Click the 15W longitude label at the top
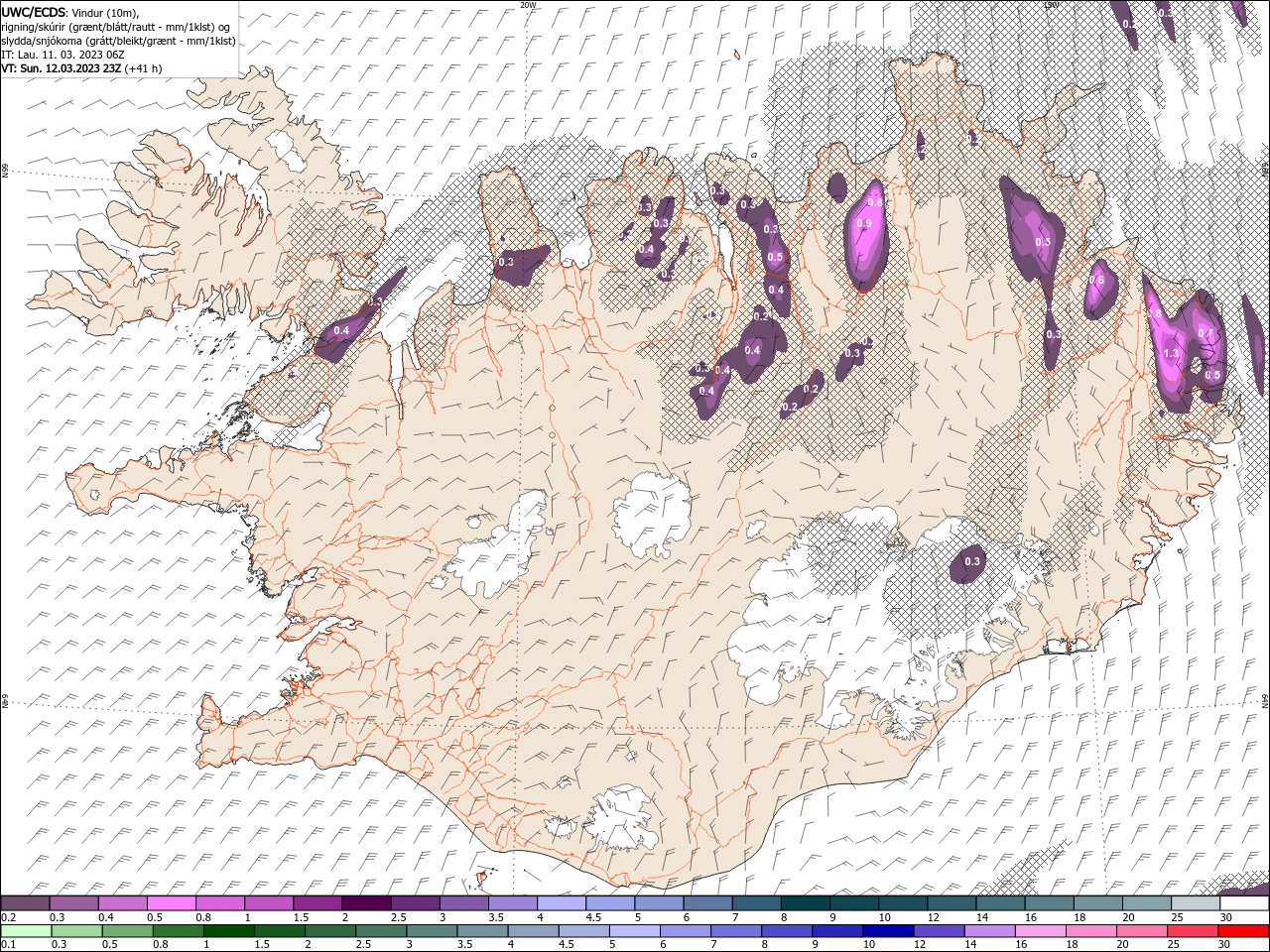 coord(1051,5)
